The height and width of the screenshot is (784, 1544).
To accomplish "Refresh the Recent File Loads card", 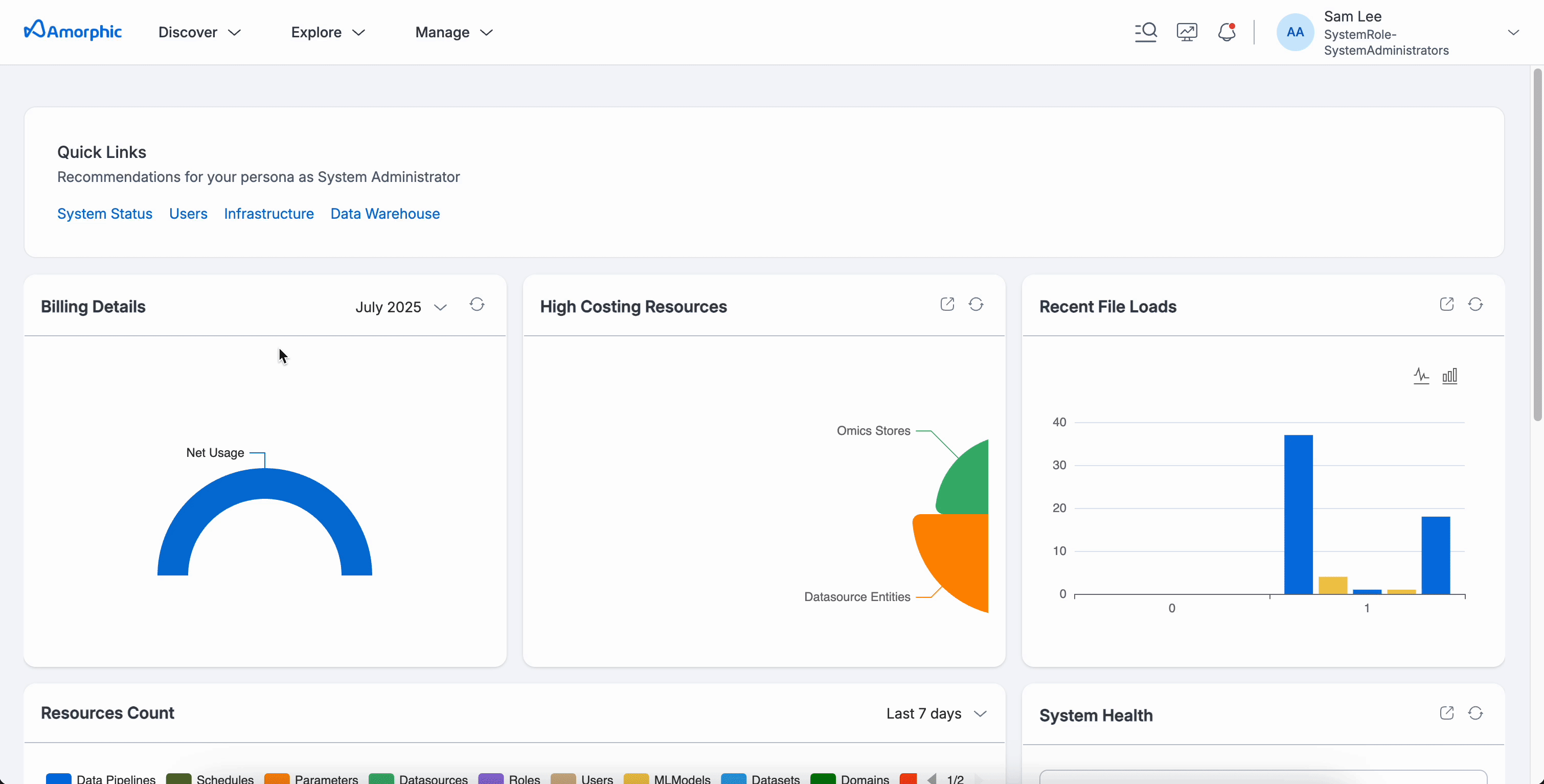I will pos(1475,305).
